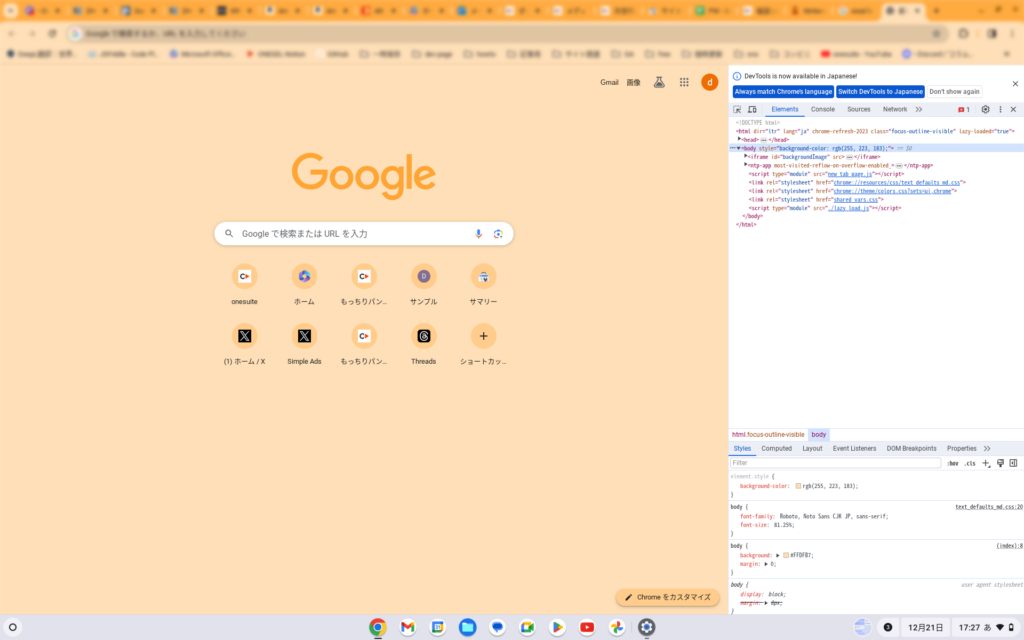Screen dimensions: 1024x640
Task: Show more DevTools main tabs chevron
Action: [x=919, y=110]
